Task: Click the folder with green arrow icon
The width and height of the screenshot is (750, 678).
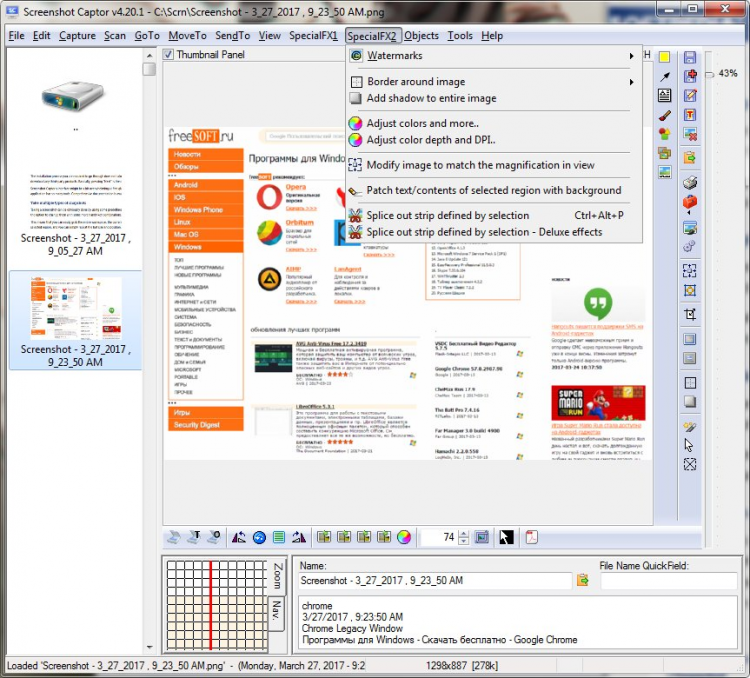Action: [x=689, y=157]
